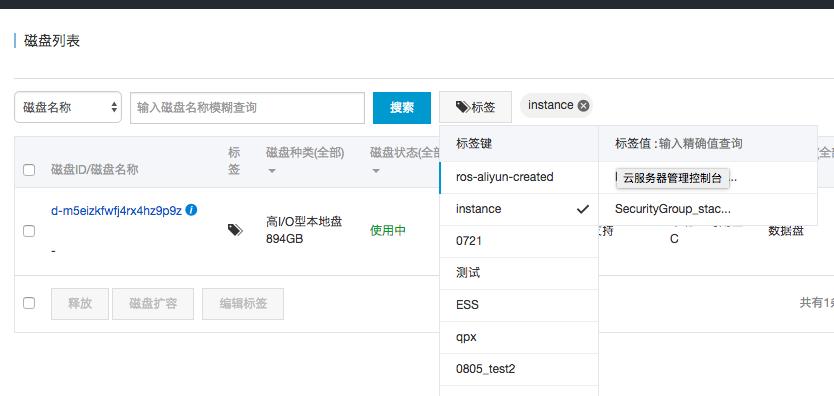Tick the checkbox for disk d-m5eizkfwfj4rx4hz9p9z
The height and width of the screenshot is (396, 834).
(x=29, y=231)
